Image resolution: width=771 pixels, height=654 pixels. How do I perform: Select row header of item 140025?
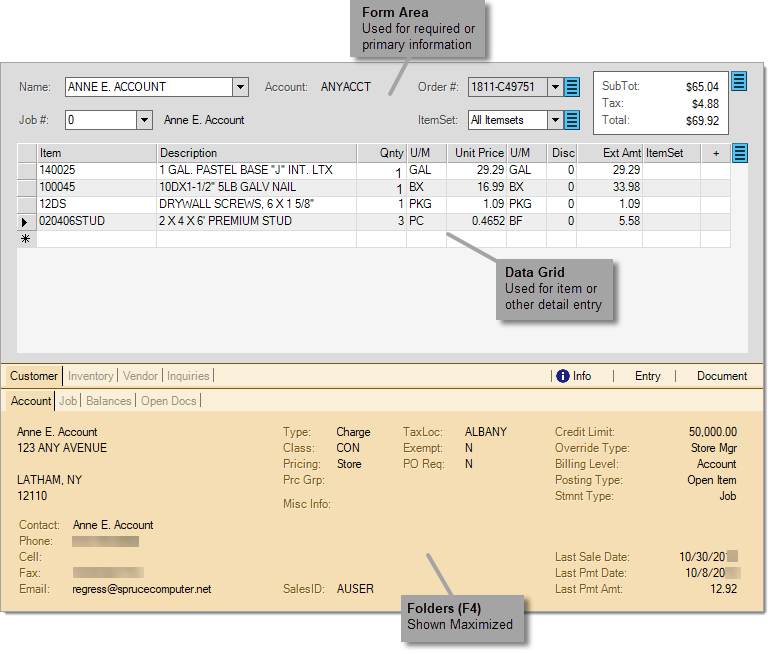[x=27, y=171]
